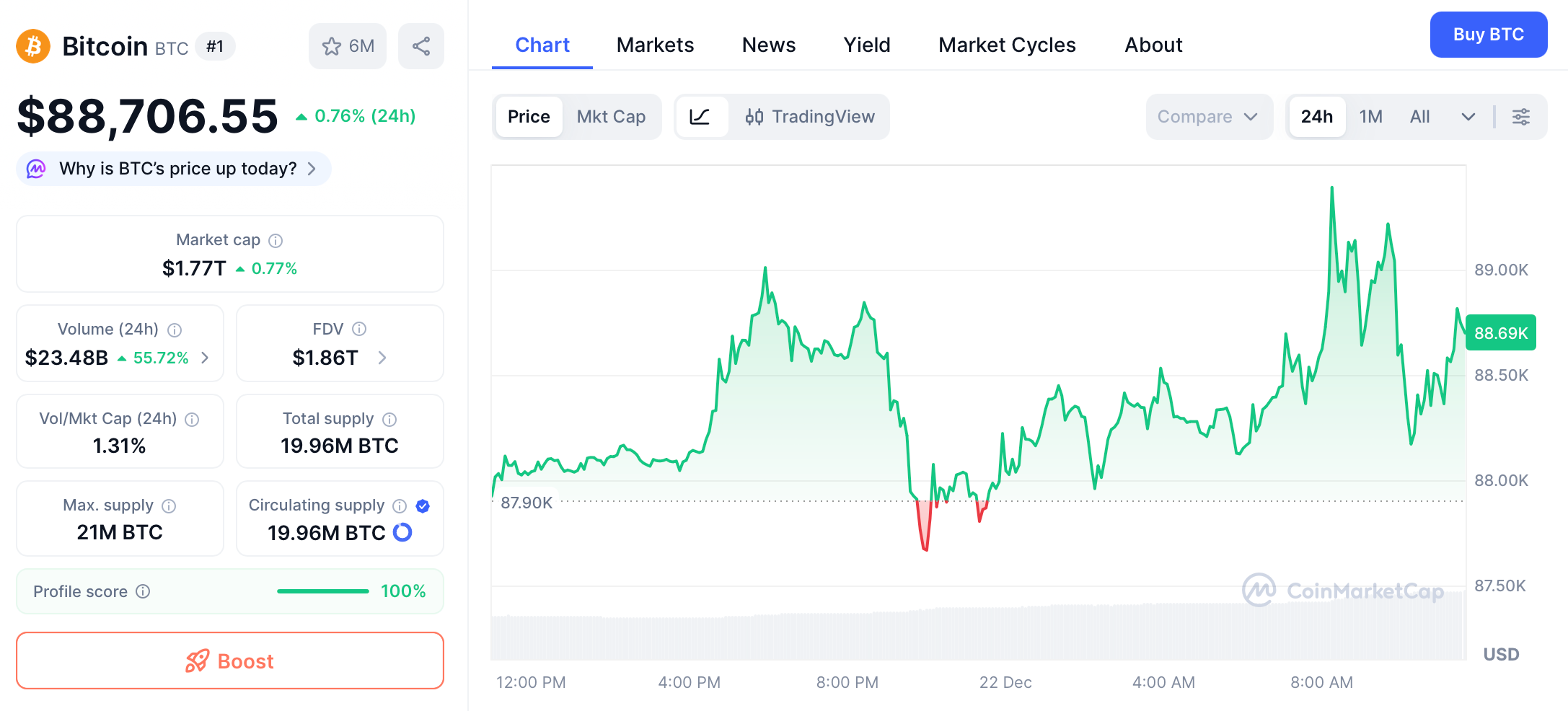
Task: Click the Bitcoin logo icon
Action: (x=32, y=45)
